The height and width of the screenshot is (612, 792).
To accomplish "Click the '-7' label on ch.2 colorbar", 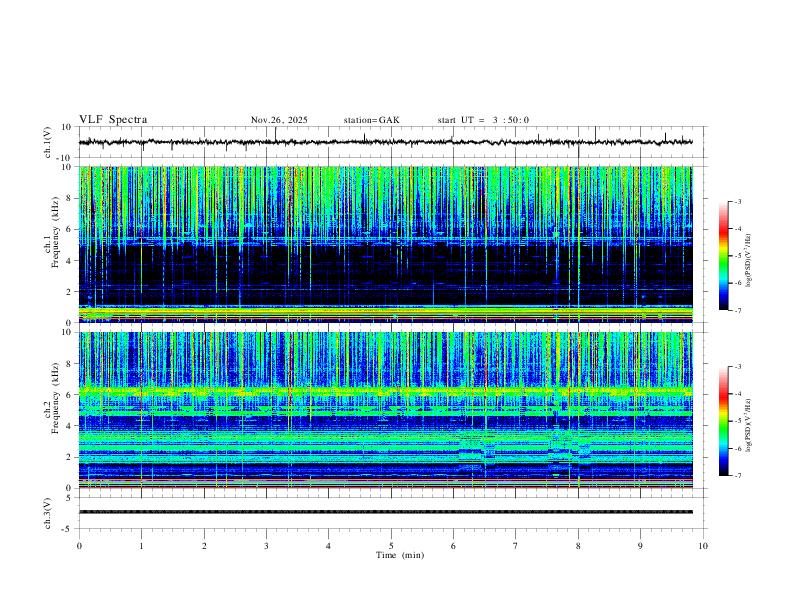I will coord(737,475).
